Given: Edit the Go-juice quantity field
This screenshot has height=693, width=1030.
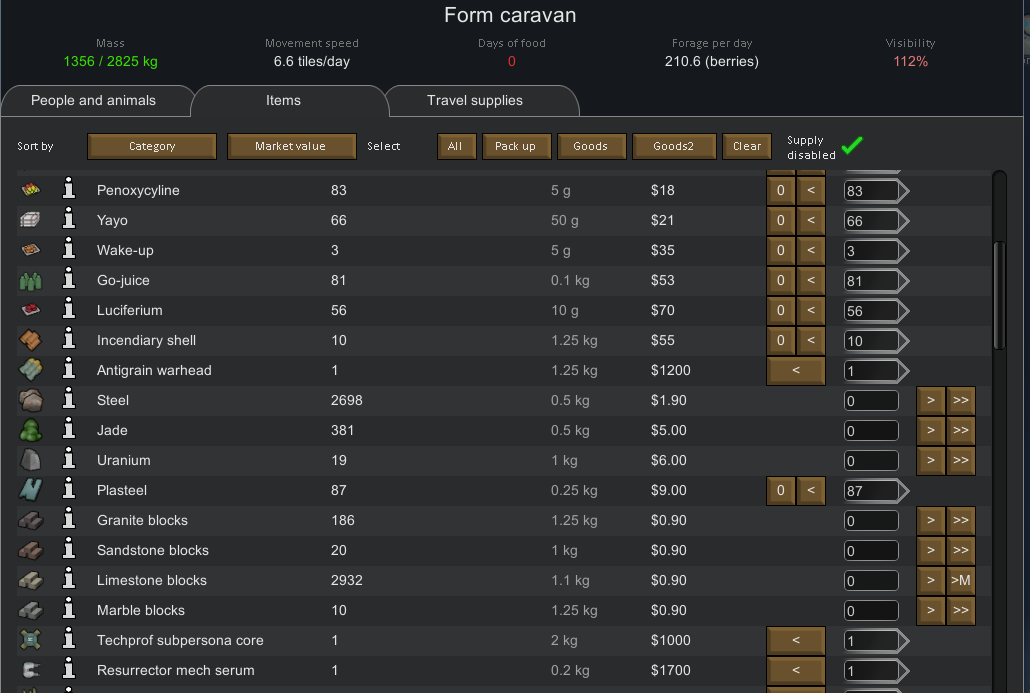Looking at the screenshot, I should (871, 281).
